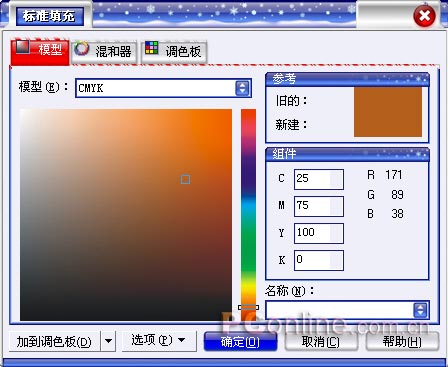This screenshot has height=367, width=448.
Task: Click the reference color swatch preview
Action: coord(388,112)
